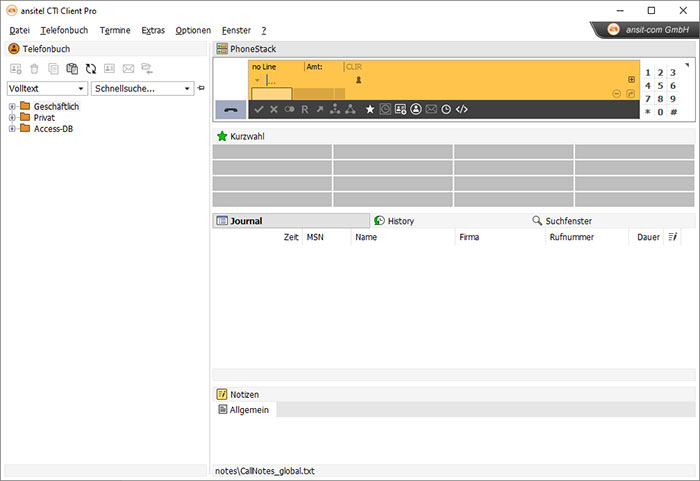The width and height of the screenshot is (700, 481).
Task: Open the number history dropdown in call line
Action: point(257,80)
